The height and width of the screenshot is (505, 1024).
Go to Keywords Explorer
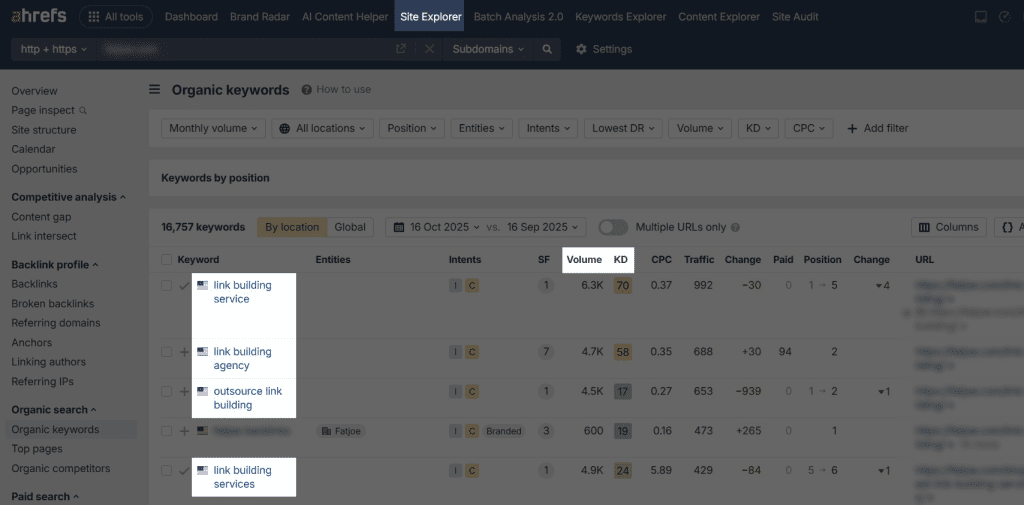pyautogui.click(x=620, y=17)
